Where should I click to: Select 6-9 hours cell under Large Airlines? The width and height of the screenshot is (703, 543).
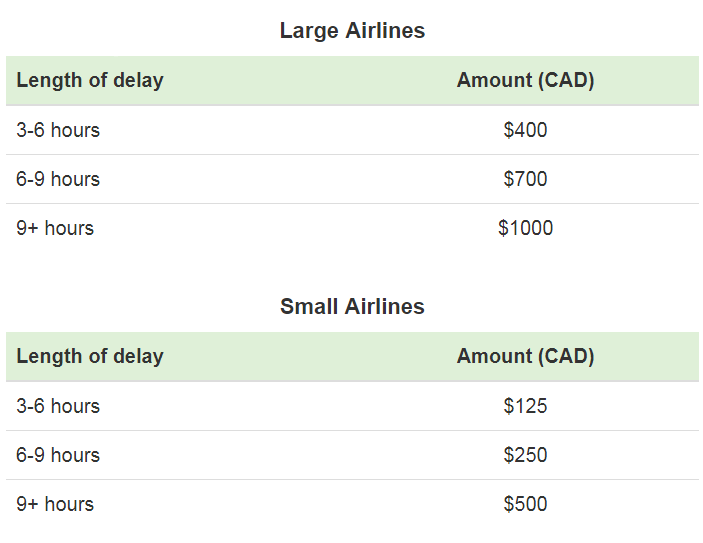point(58,179)
